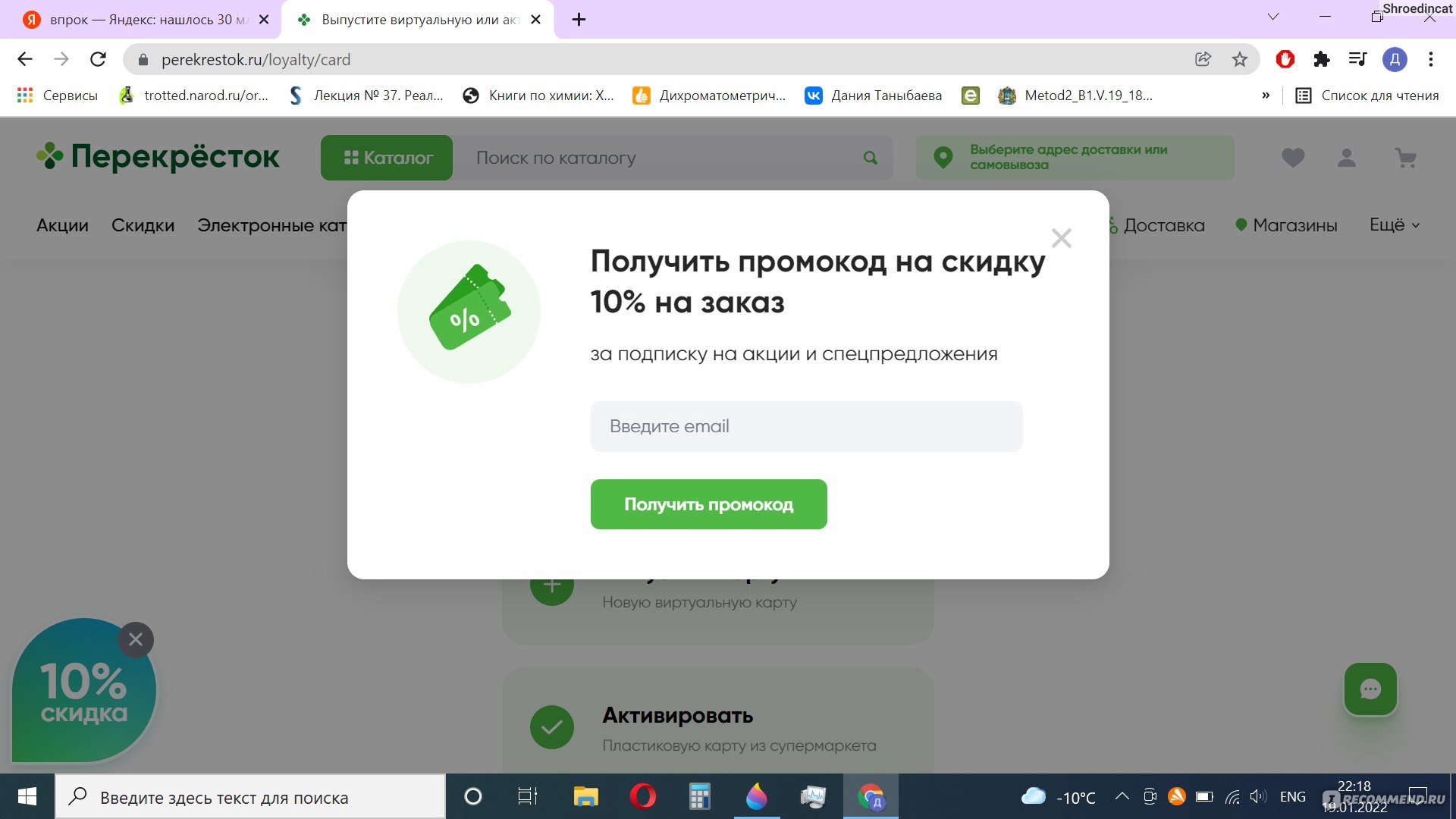Enter email in the subscription field
The width and height of the screenshot is (1456, 819).
pos(806,426)
